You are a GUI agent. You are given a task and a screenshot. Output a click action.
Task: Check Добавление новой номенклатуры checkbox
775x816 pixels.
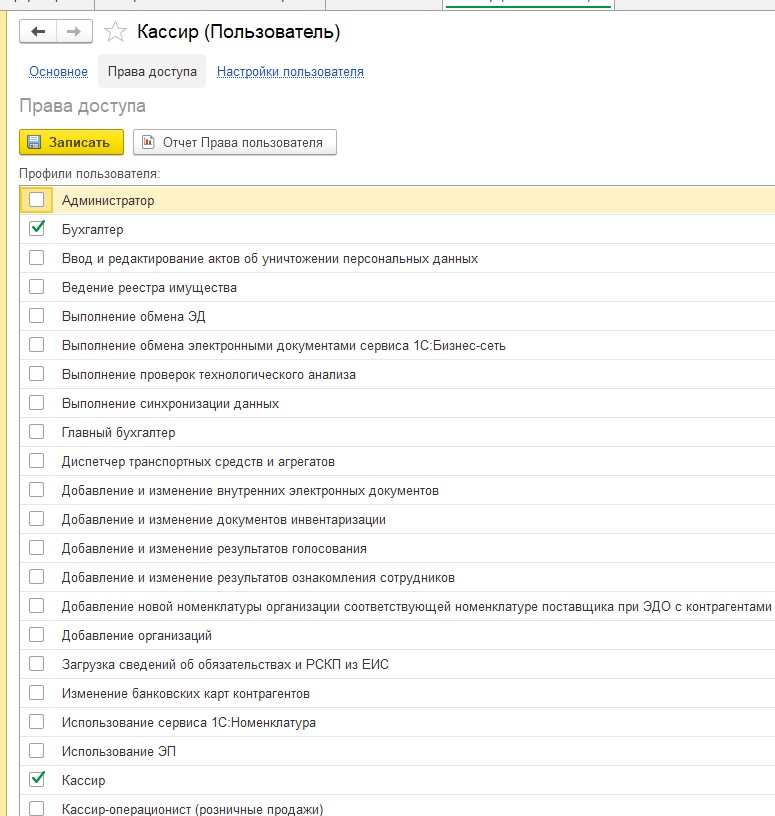(36, 606)
